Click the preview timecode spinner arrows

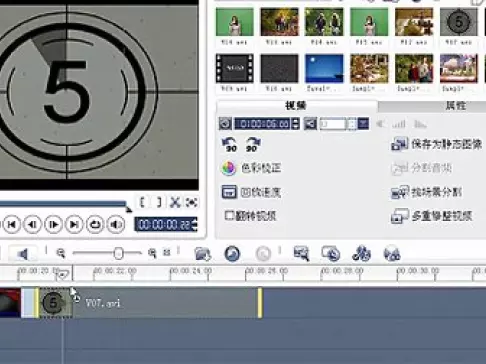tap(195, 224)
